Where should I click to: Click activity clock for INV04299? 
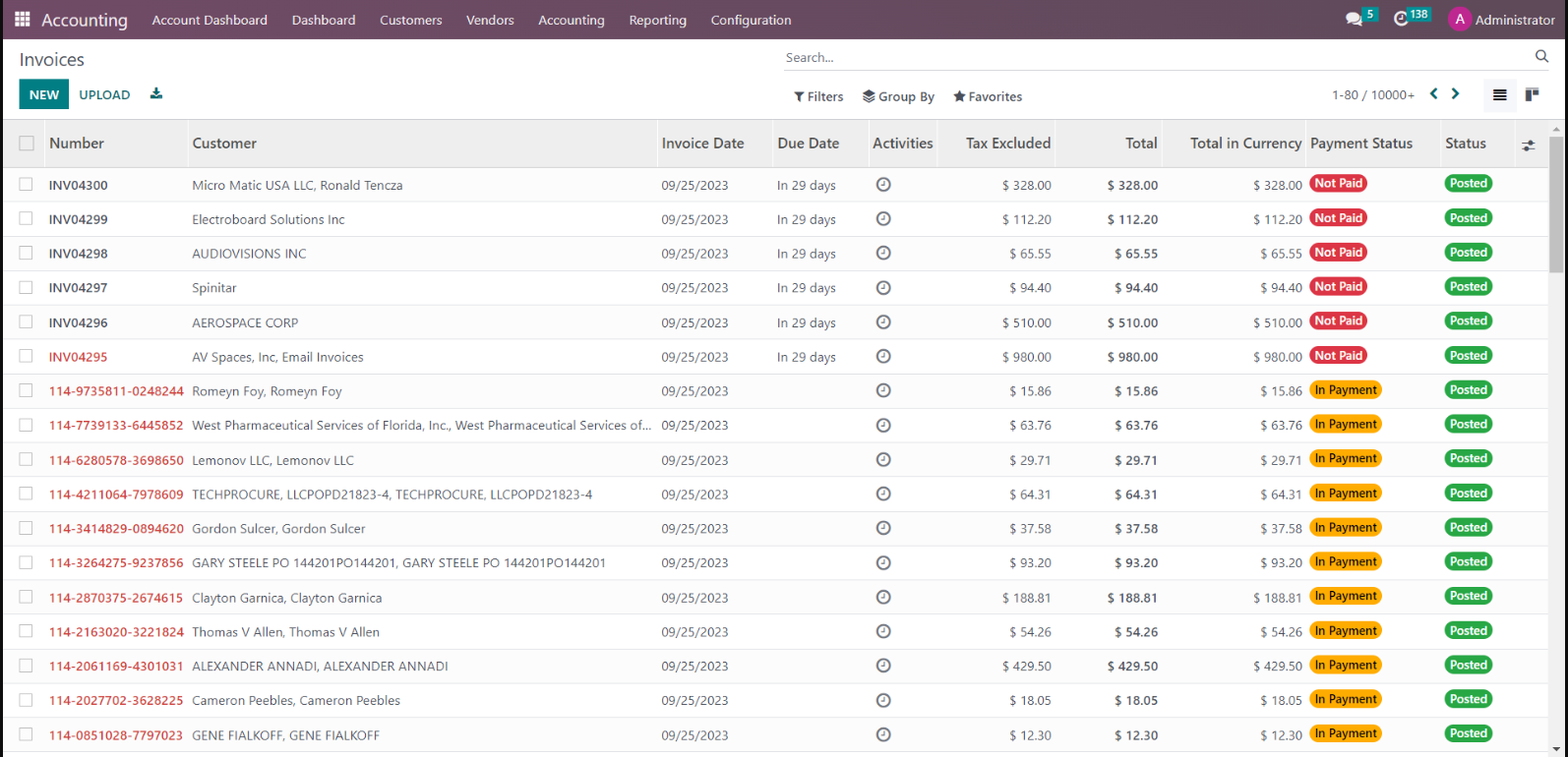coord(883,219)
